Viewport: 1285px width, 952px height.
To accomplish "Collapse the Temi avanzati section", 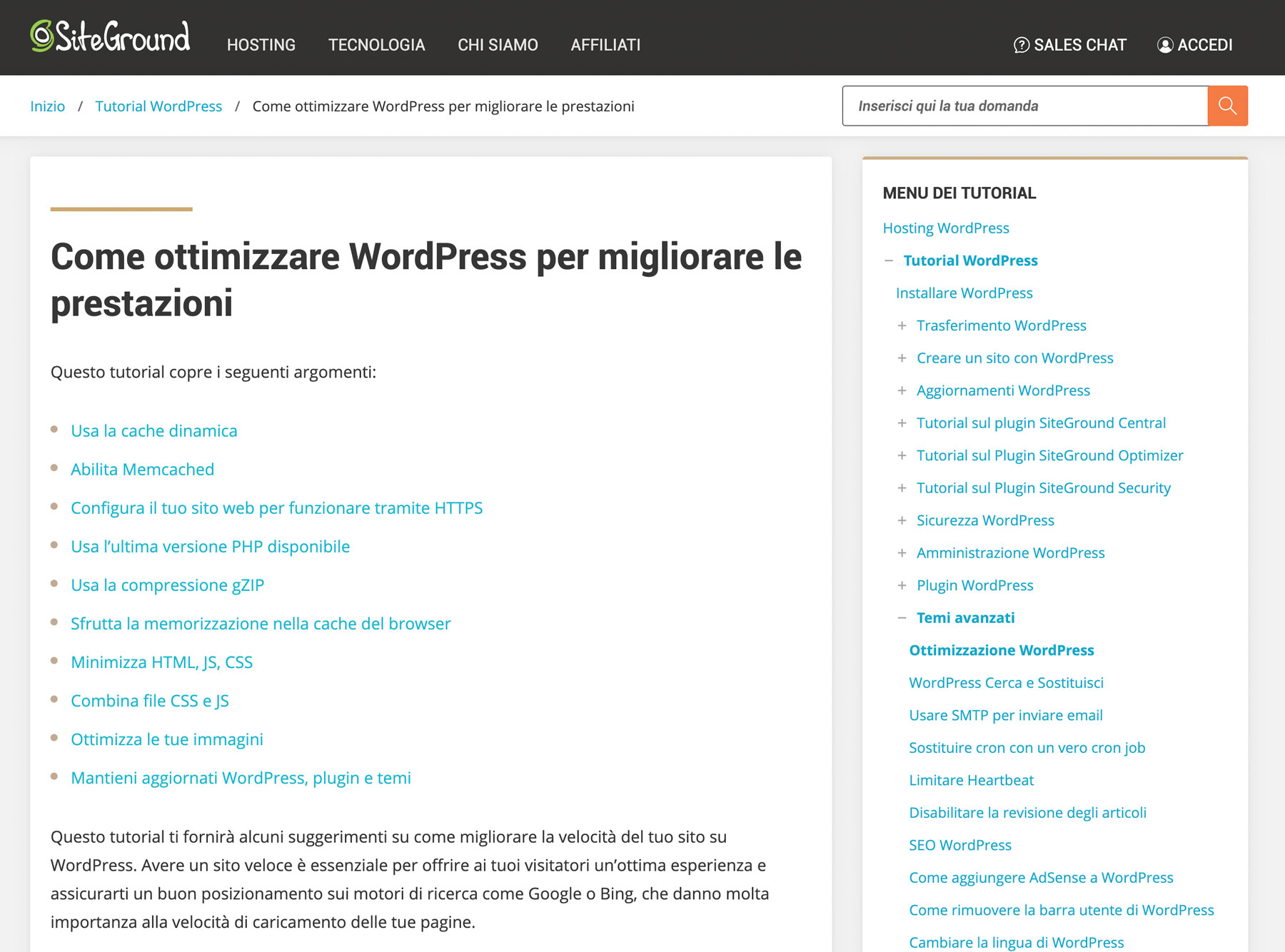I will (x=902, y=618).
